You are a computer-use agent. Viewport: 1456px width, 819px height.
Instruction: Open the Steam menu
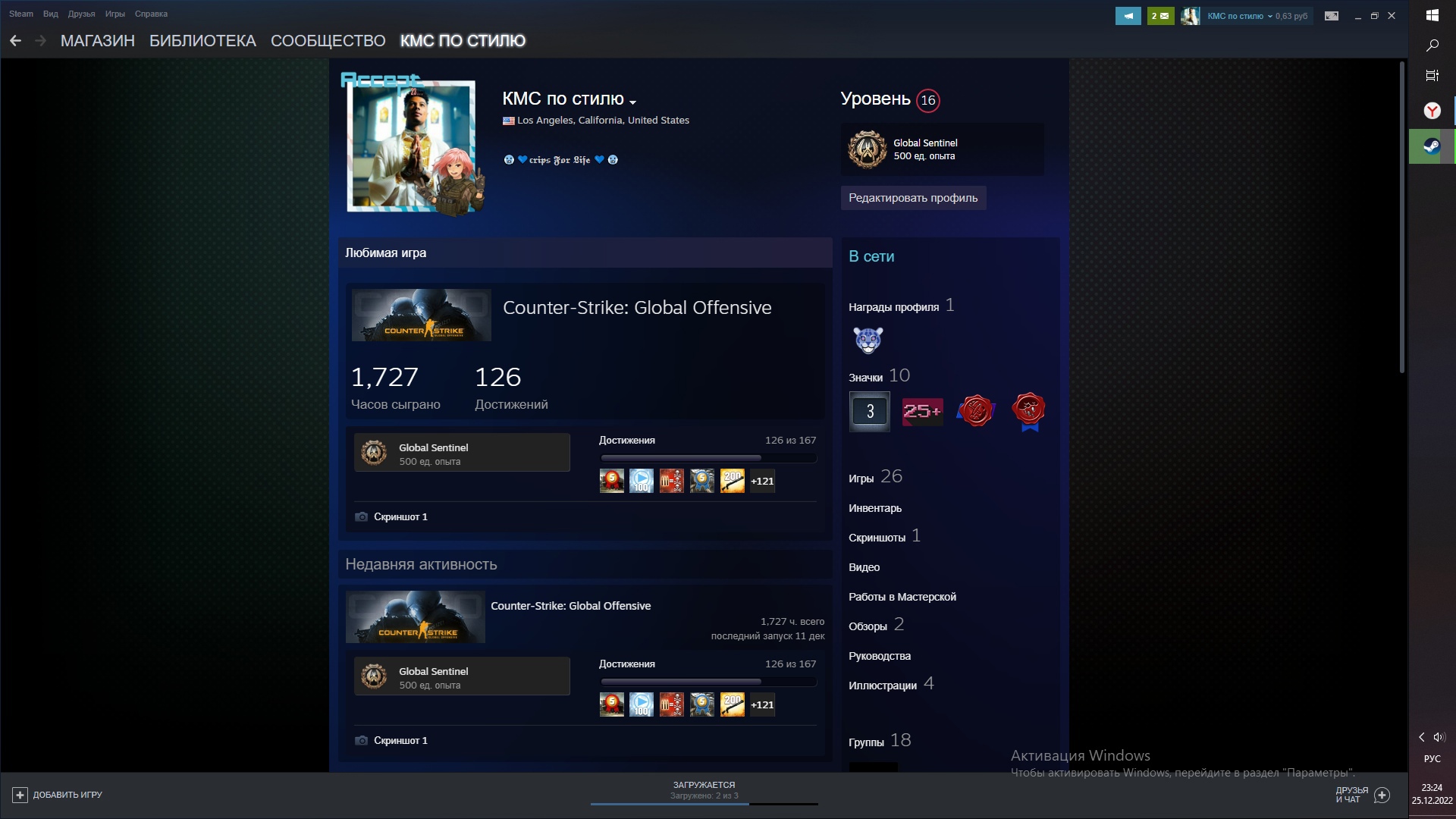20,14
